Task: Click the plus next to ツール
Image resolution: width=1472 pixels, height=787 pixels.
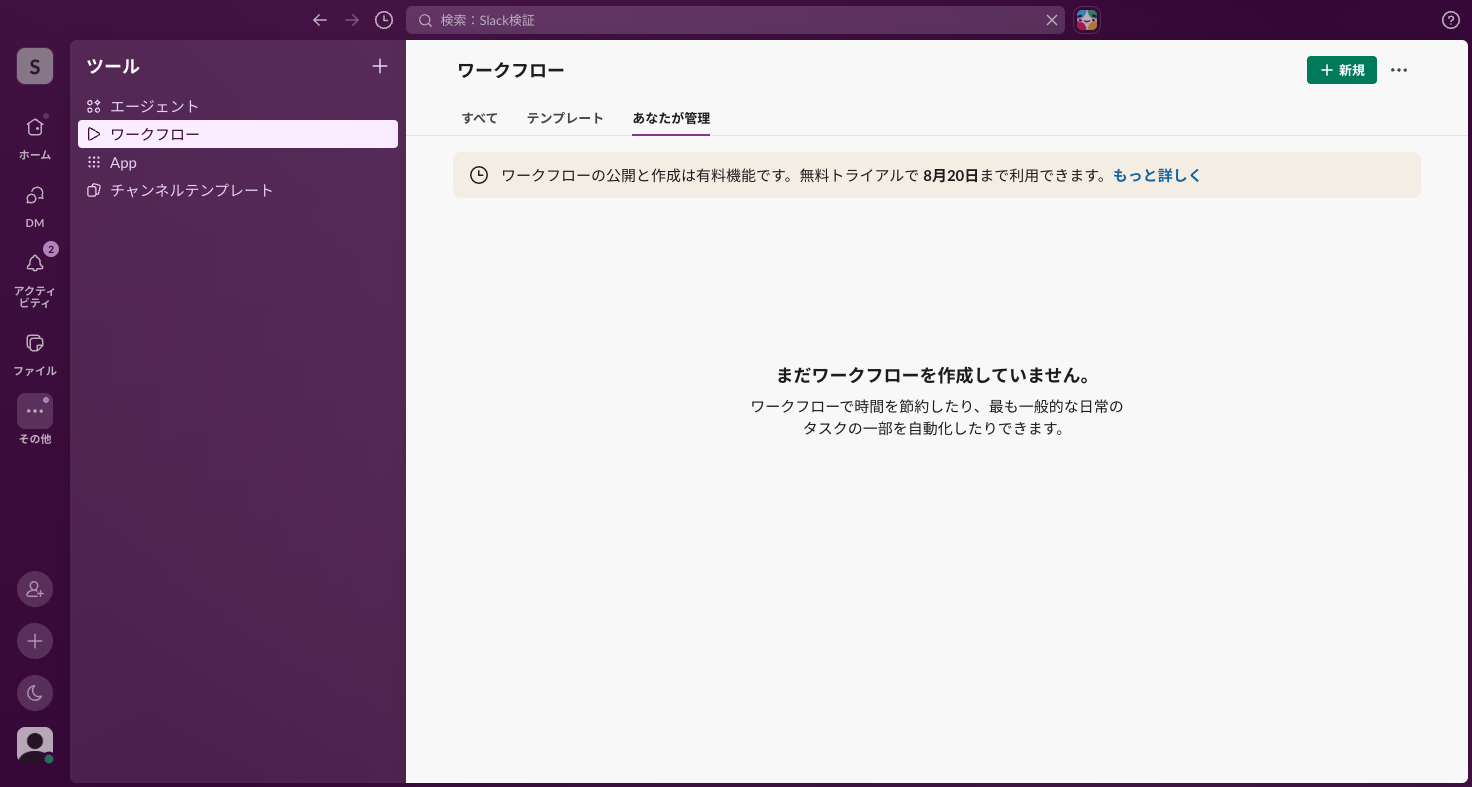Action: click(380, 66)
